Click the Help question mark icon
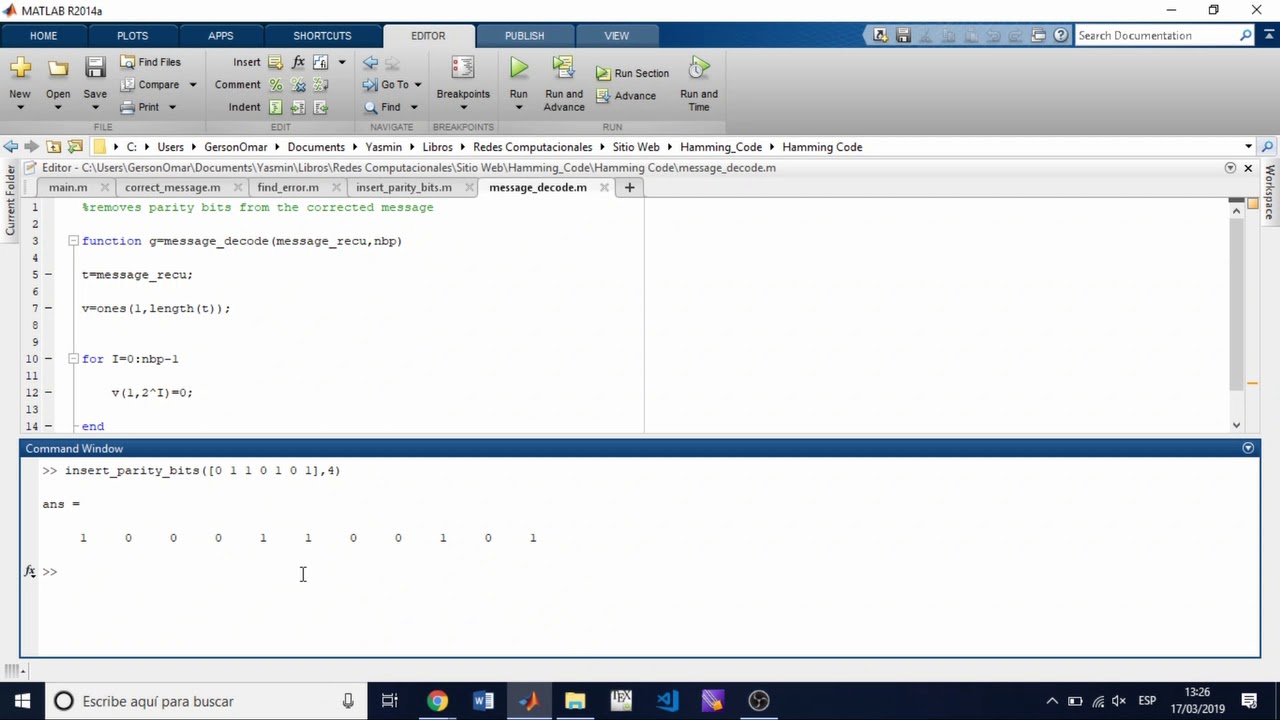 pyautogui.click(x=1060, y=35)
